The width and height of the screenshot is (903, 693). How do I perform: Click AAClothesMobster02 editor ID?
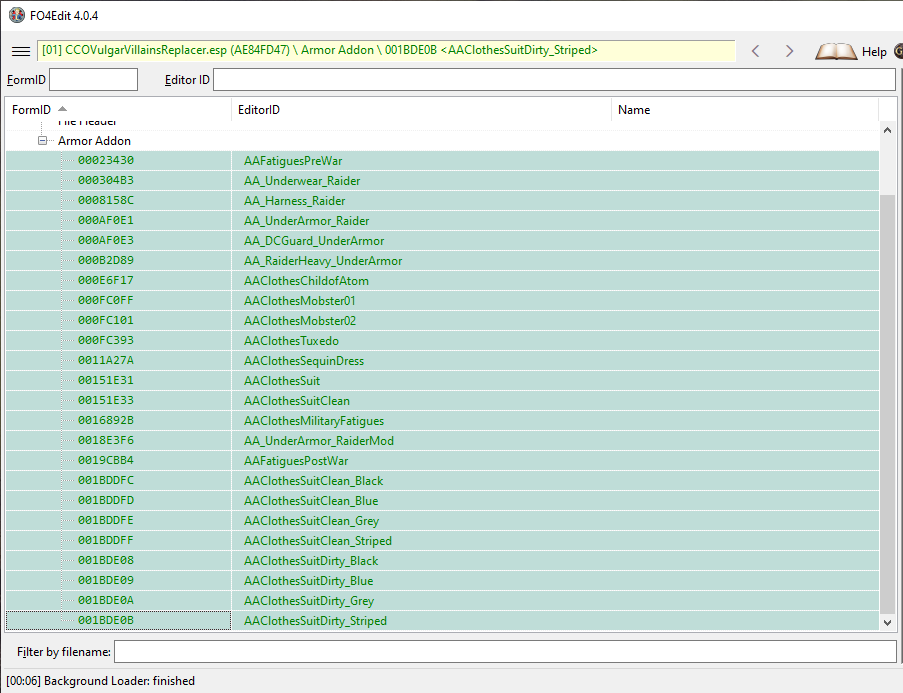[x=299, y=321]
